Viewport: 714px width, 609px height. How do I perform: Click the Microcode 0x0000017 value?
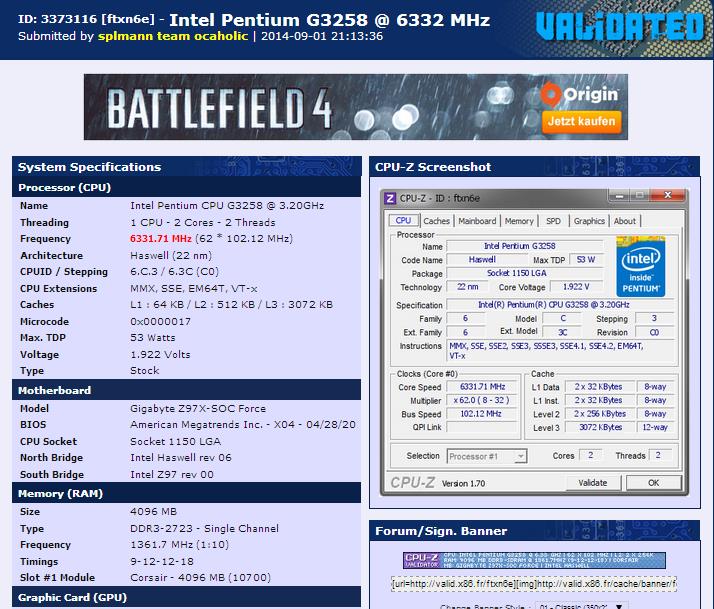(161, 322)
